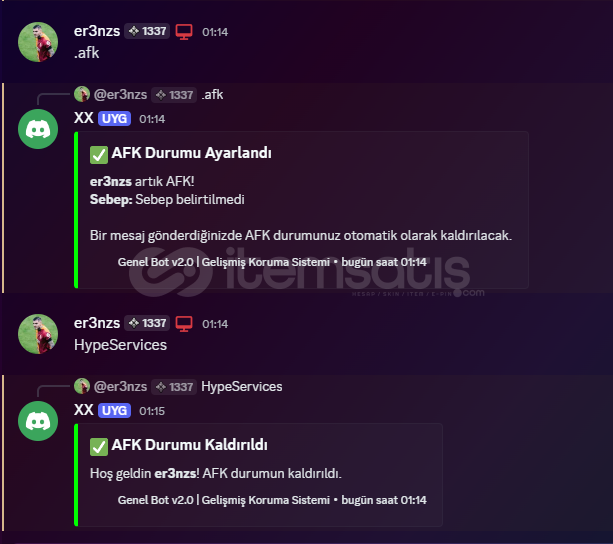
Task: Click the green checkmark by AFK Durumu Kaldırıldı
Action: point(99,447)
